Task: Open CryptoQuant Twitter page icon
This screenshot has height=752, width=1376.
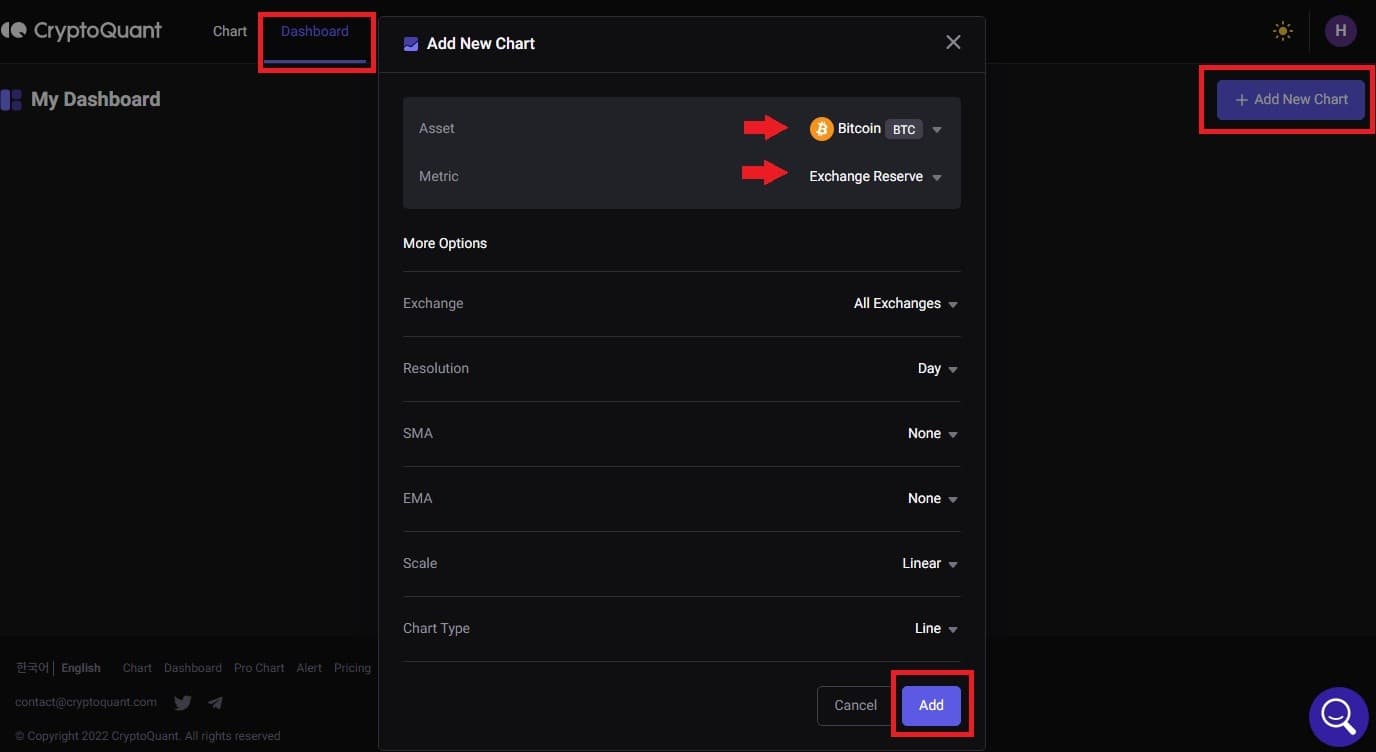Action: (183, 703)
